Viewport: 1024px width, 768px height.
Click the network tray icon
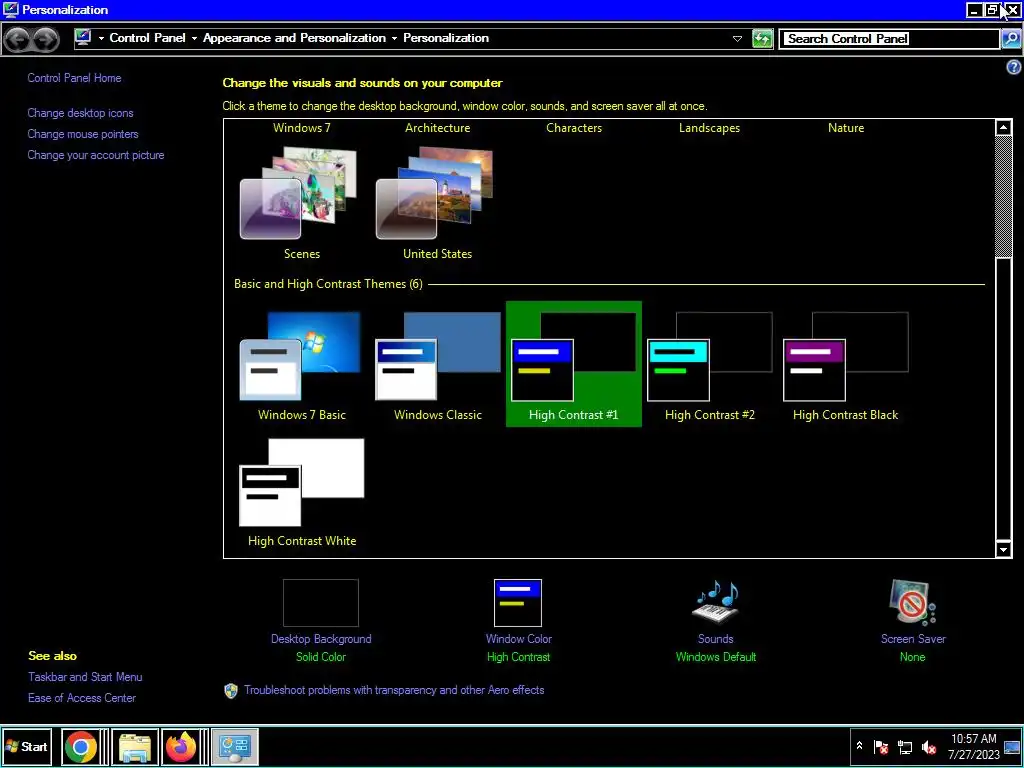tap(904, 746)
